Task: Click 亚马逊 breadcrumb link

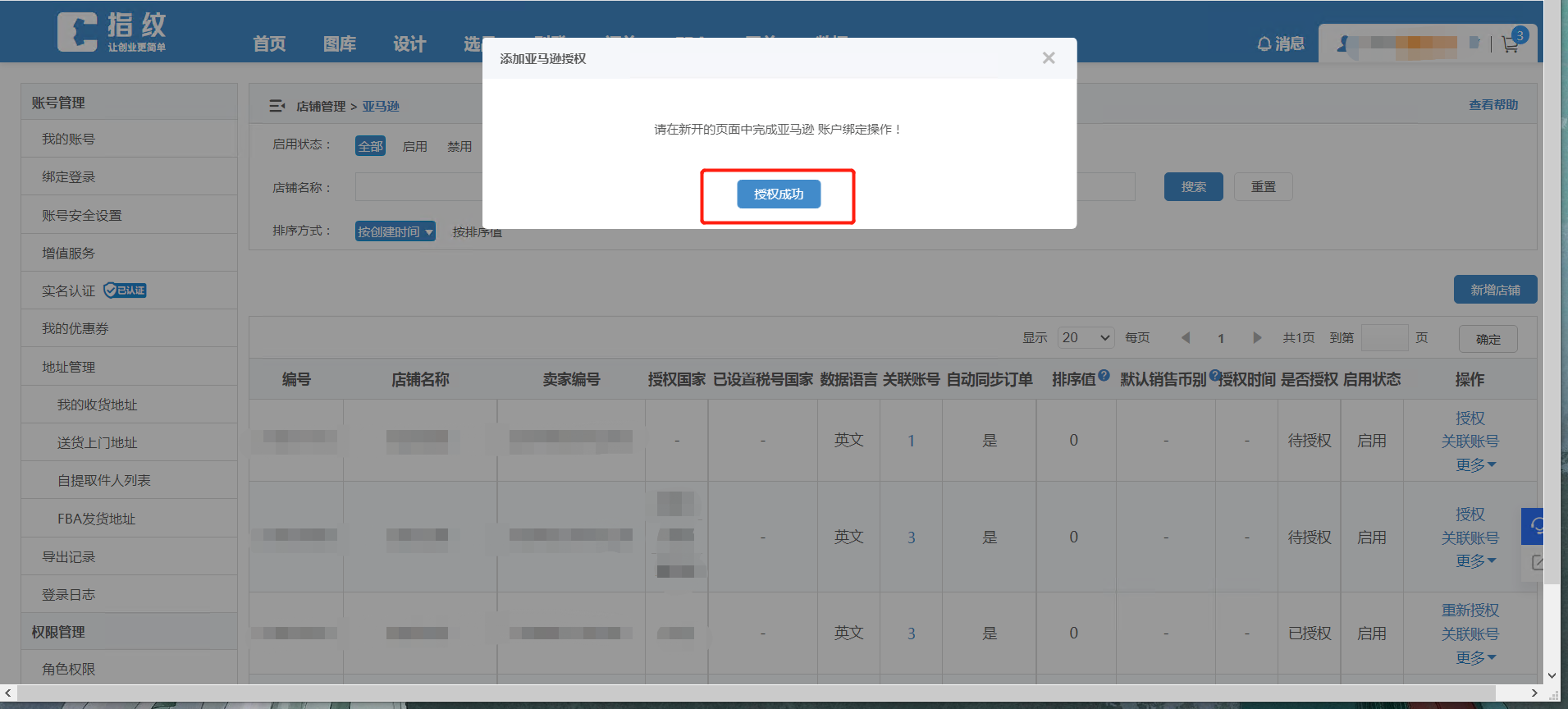Action: pyautogui.click(x=381, y=106)
